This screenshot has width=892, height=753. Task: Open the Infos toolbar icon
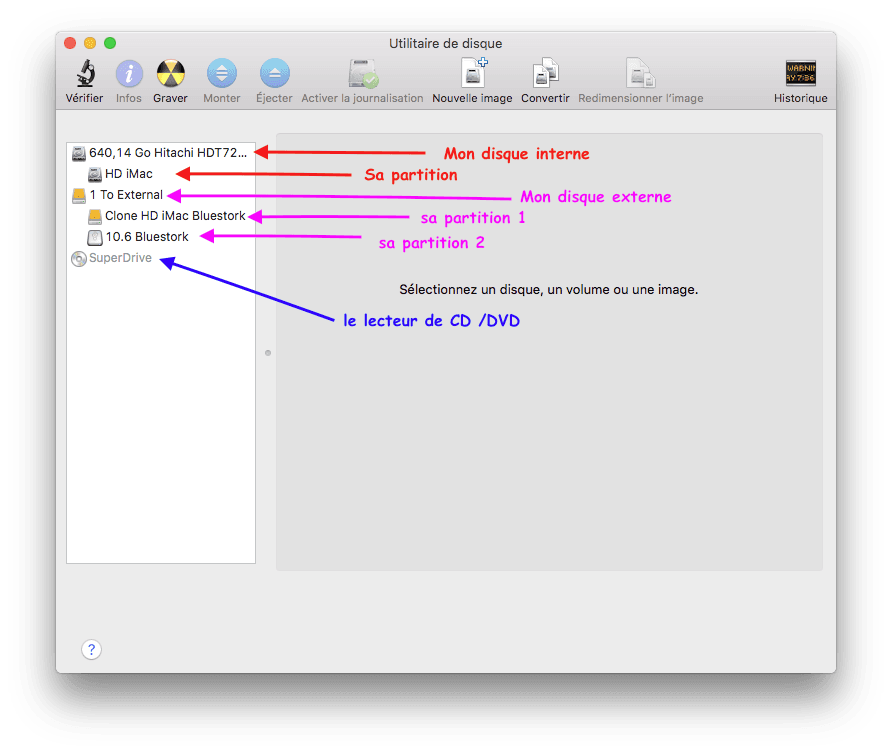tap(129, 74)
